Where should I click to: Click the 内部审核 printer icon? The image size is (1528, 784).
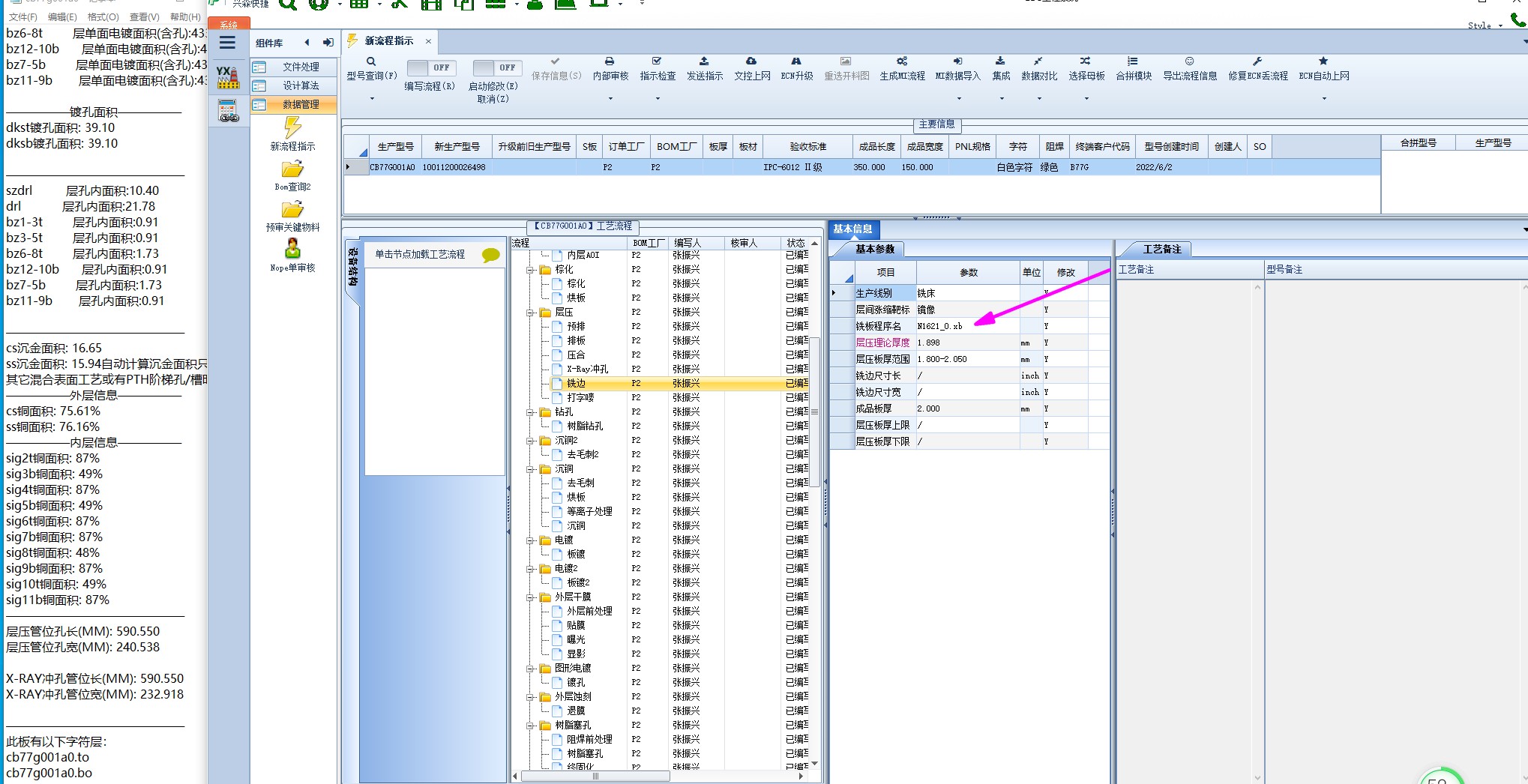point(610,61)
